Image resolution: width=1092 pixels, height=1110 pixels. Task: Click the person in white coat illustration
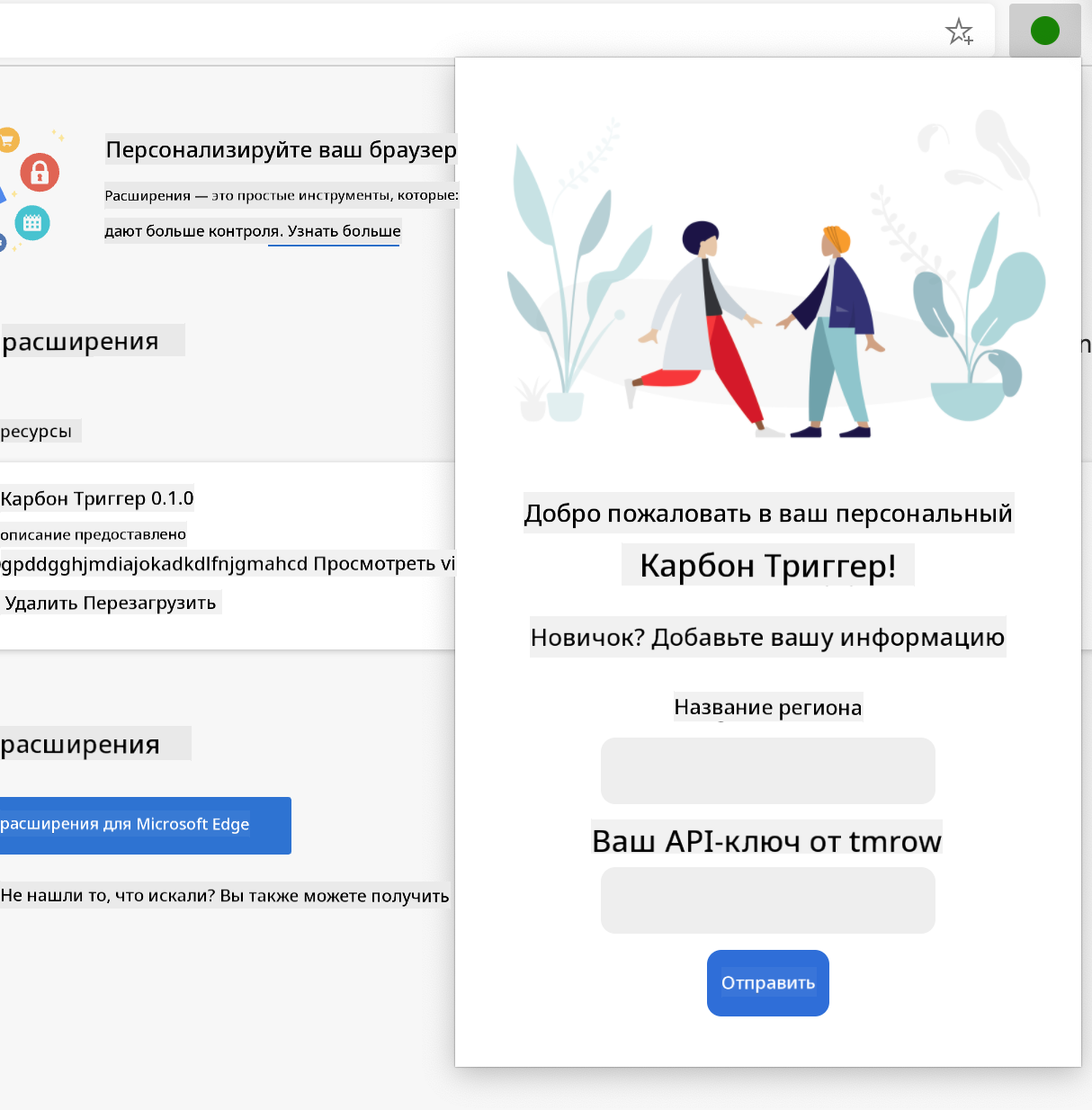(x=702, y=324)
